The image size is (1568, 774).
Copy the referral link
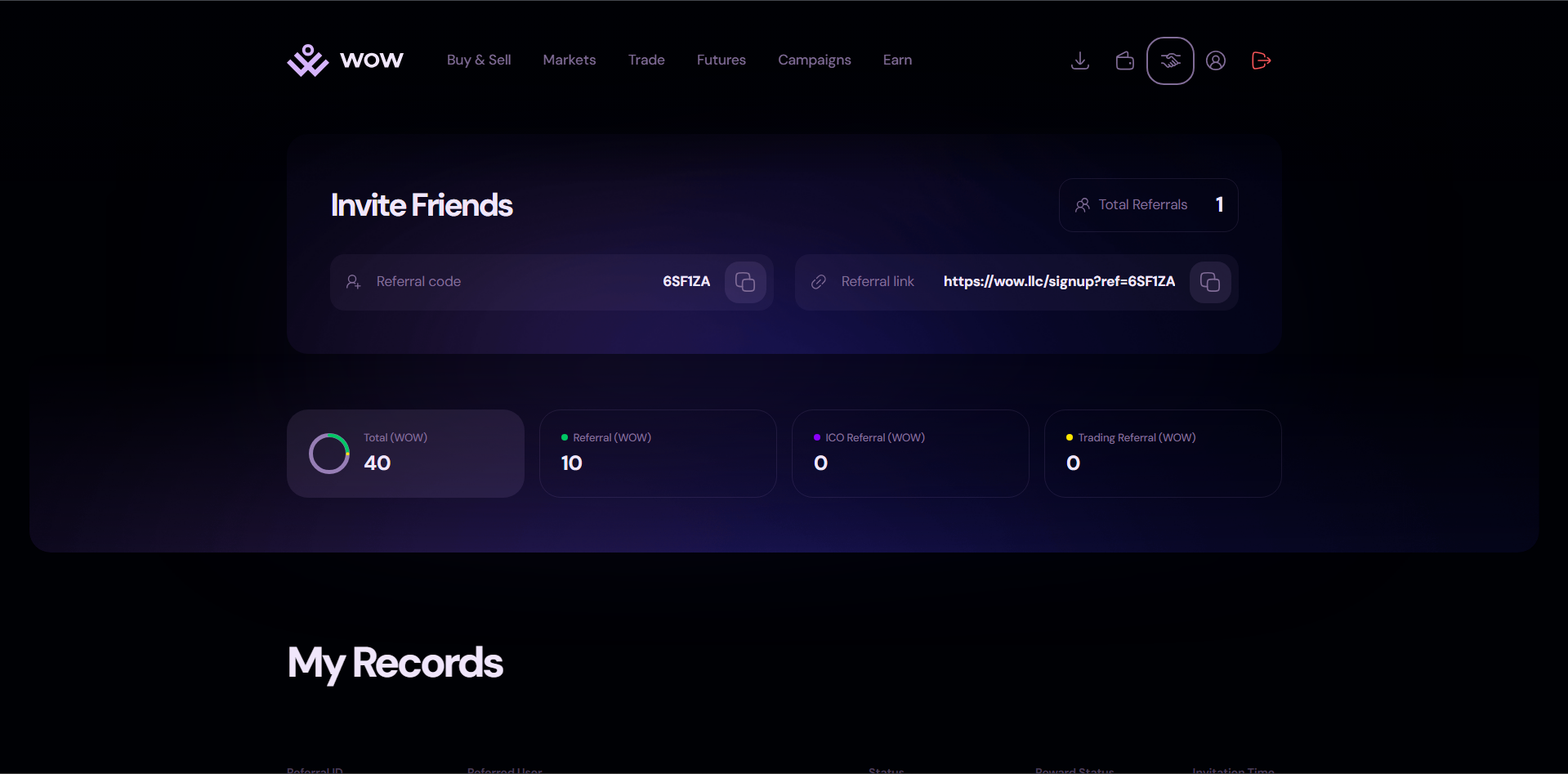pos(1209,281)
